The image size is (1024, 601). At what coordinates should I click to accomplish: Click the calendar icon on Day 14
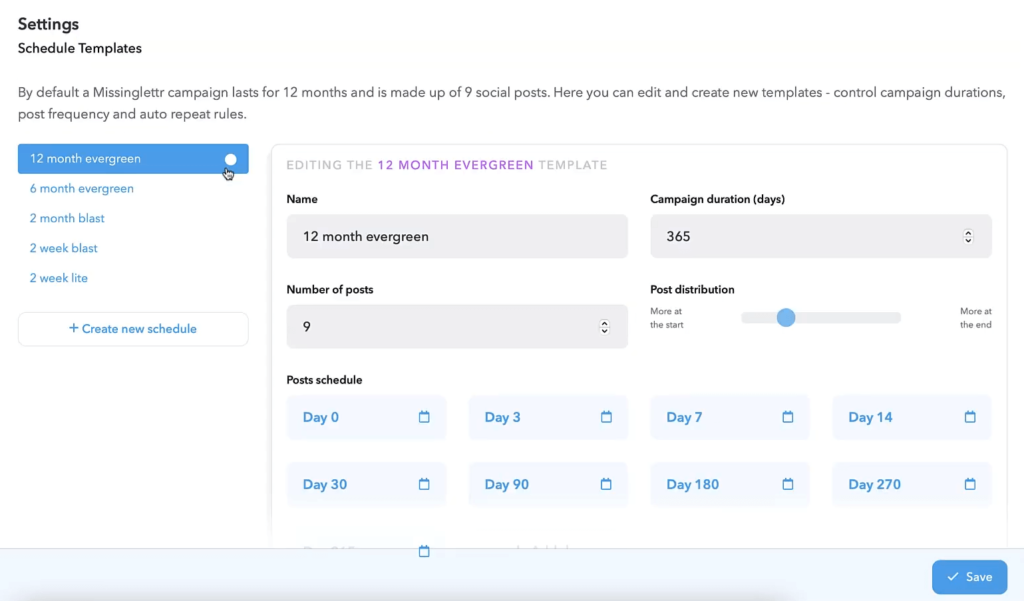(x=970, y=417)
